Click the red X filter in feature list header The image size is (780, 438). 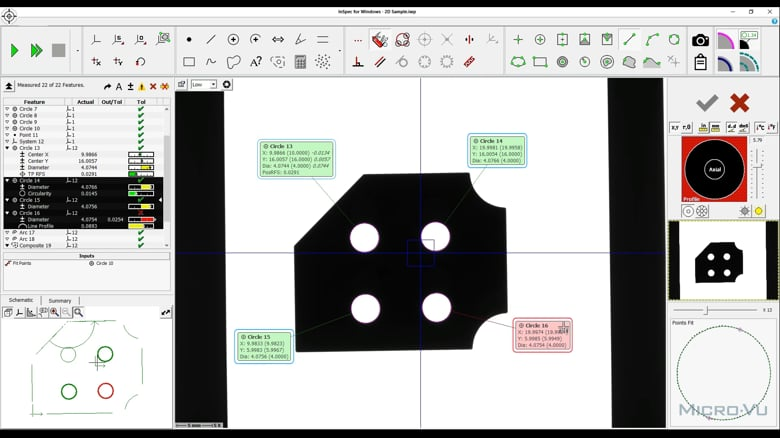pyautogui.click(x=153, y=87)
